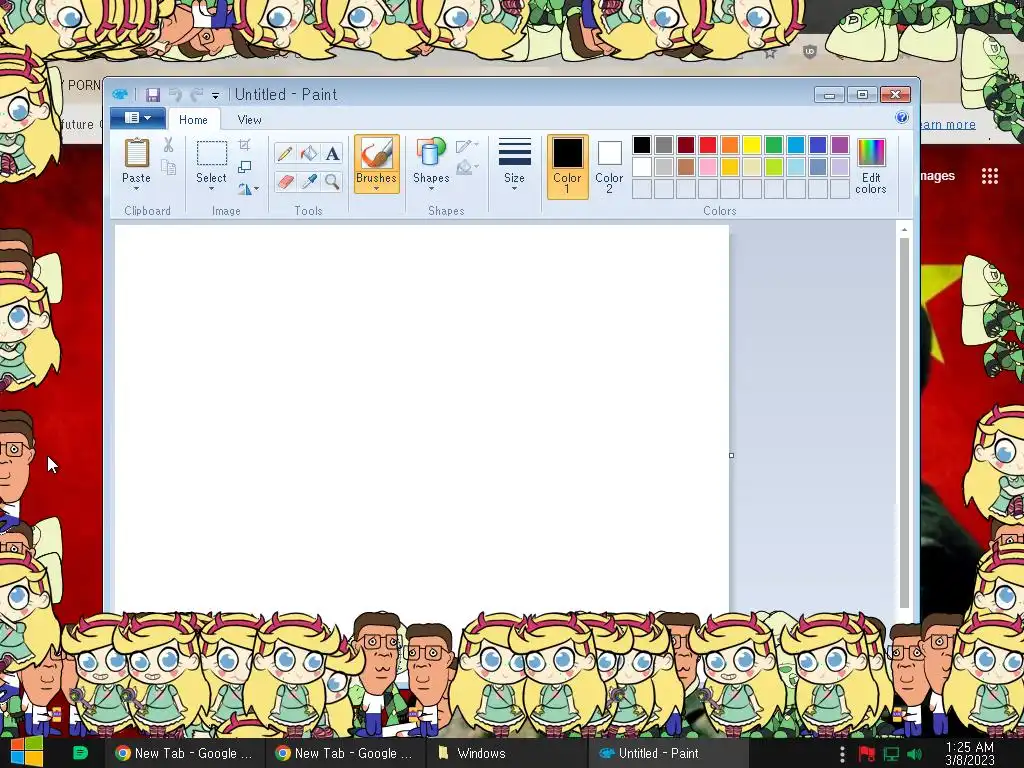Click the Shape fill icon

click(x=464, y=168)
